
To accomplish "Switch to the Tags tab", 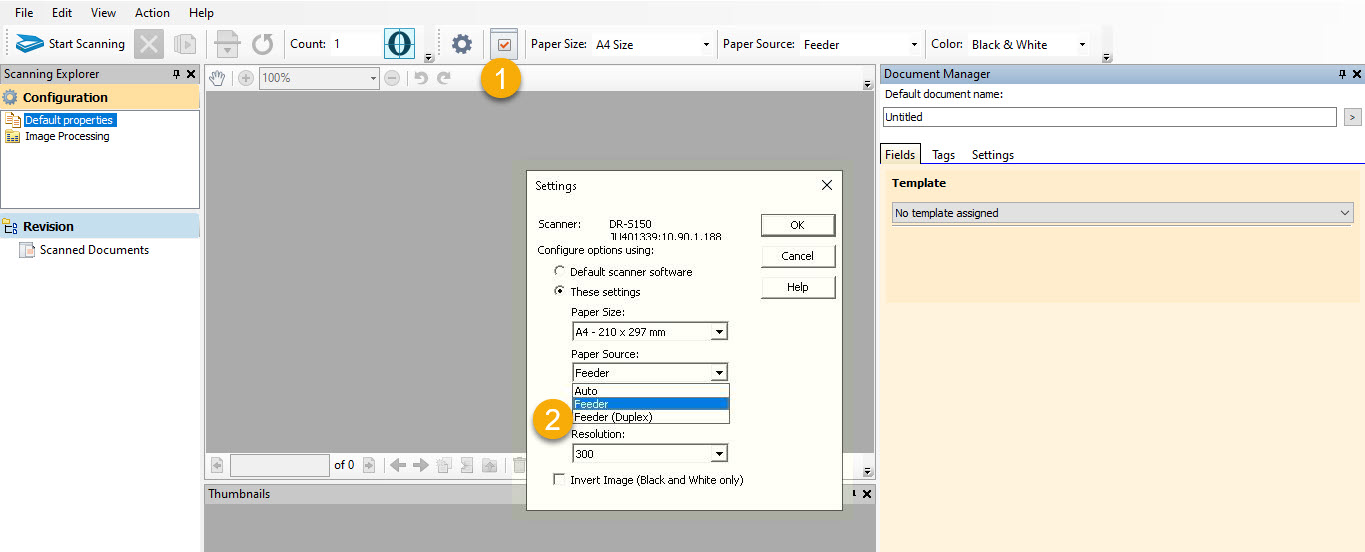I will pyautogui.click(x=943, y=155).
